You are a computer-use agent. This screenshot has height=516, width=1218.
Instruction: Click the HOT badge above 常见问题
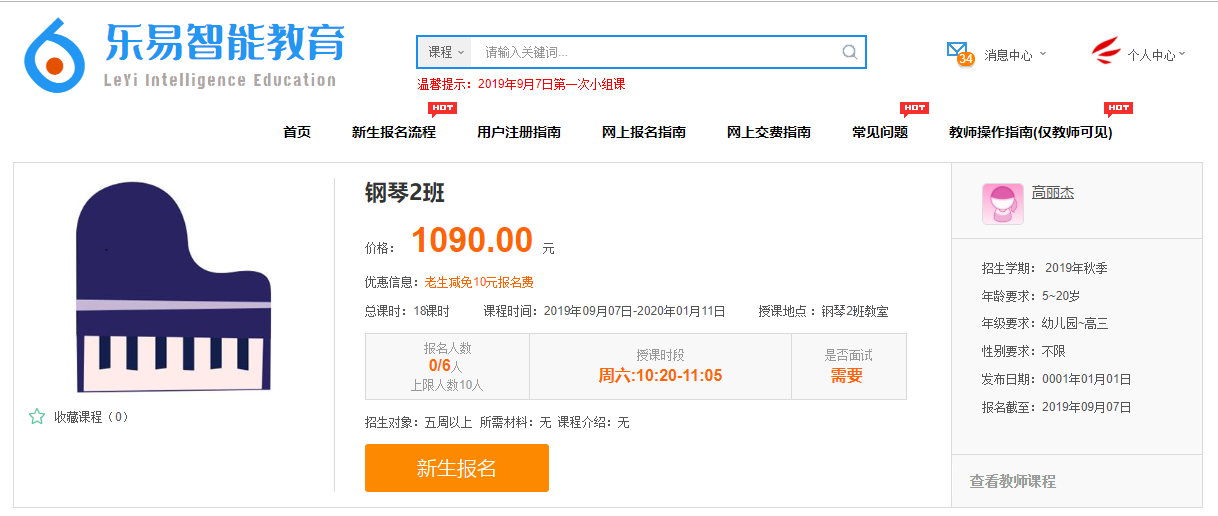(x=914, y=108)
